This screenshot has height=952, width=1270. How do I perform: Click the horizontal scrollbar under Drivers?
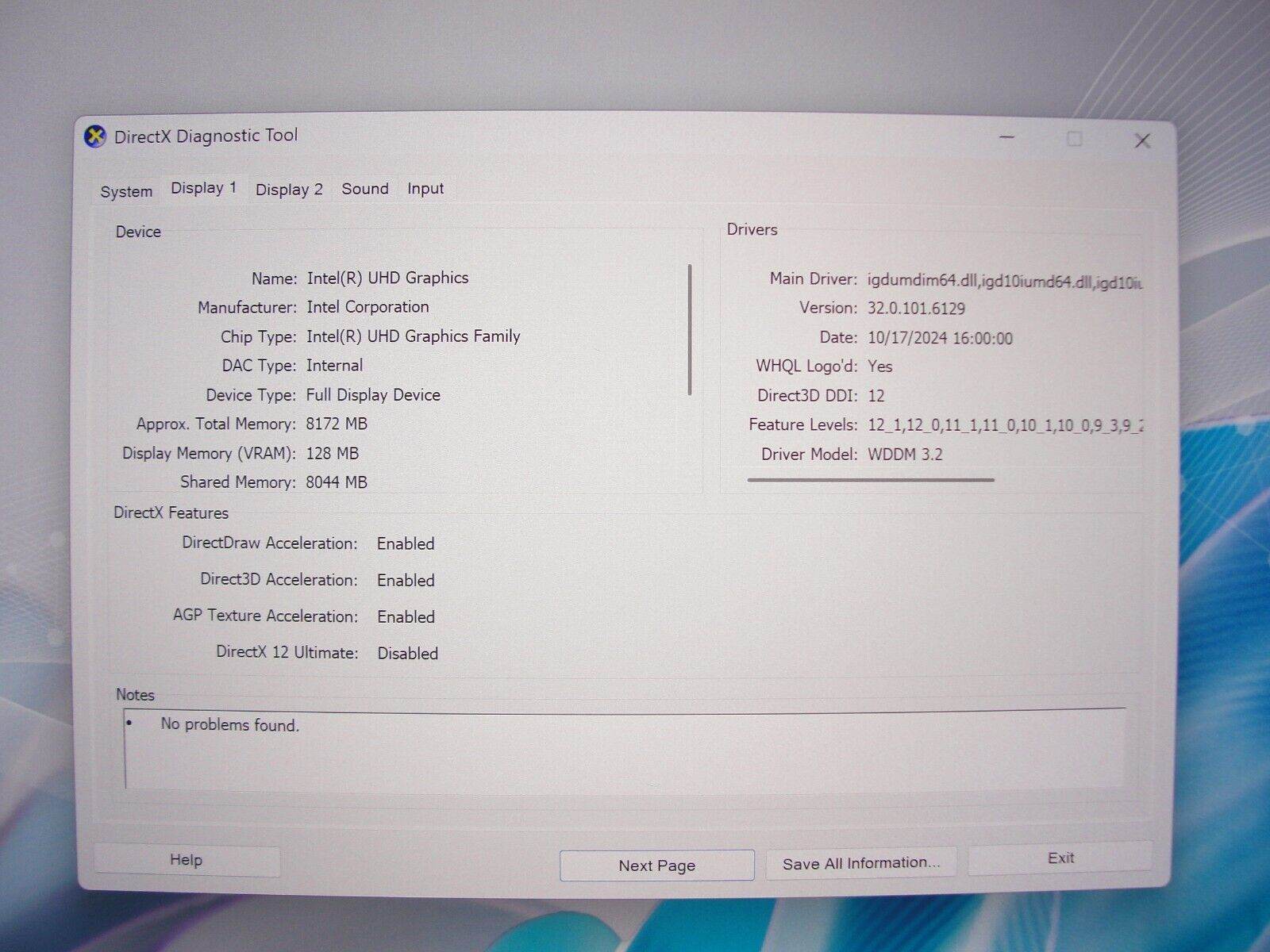[x=872, y=479]
